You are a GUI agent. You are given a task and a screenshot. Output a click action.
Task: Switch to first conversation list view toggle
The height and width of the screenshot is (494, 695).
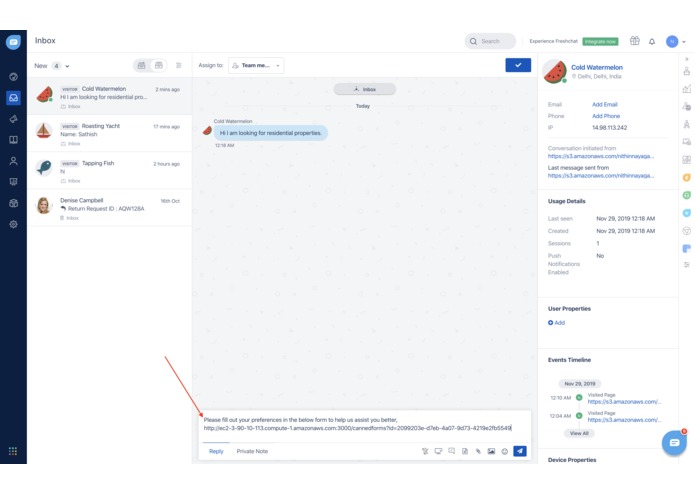[141, 66]
